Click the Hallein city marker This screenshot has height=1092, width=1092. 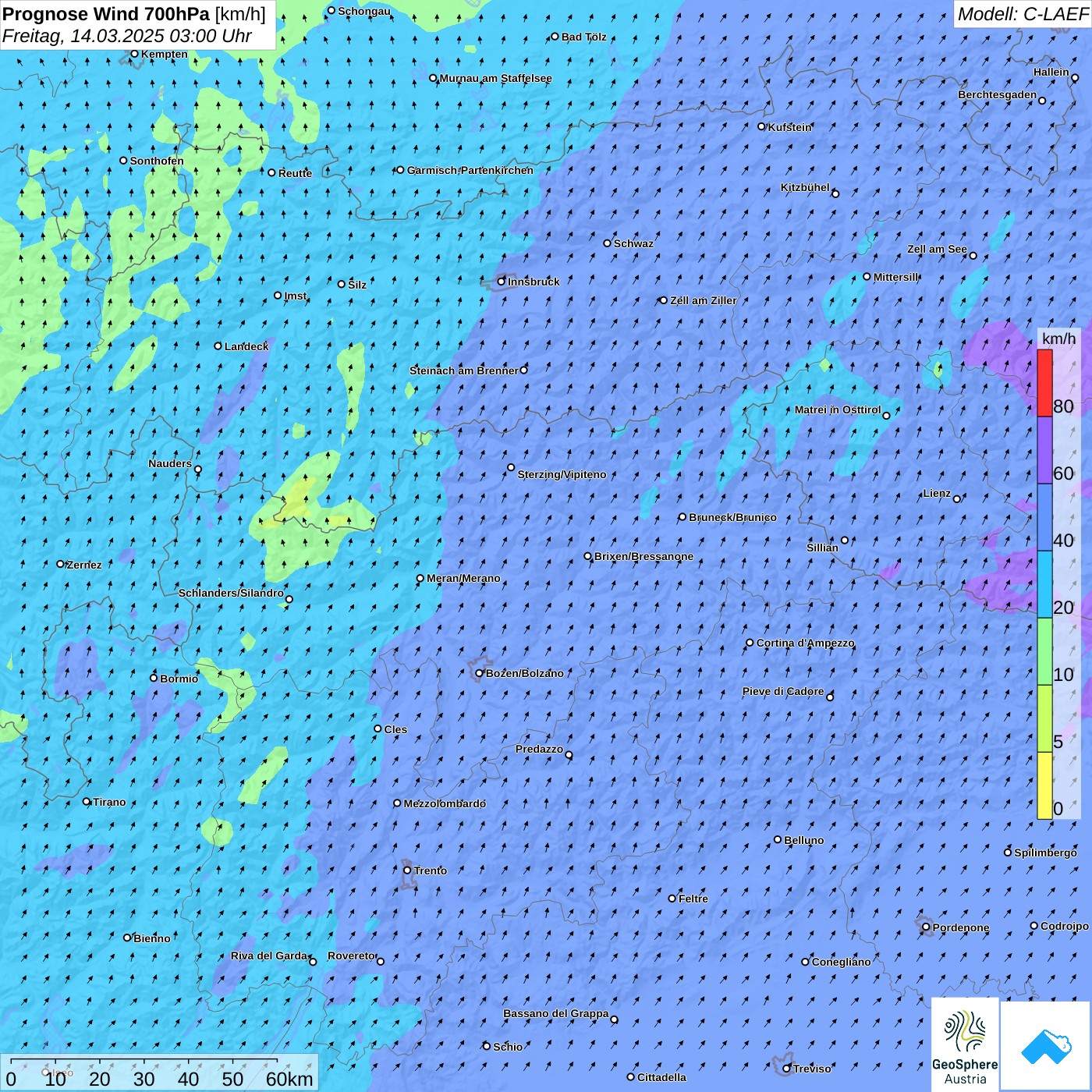pyautogui.click(x=1075, y=78)
